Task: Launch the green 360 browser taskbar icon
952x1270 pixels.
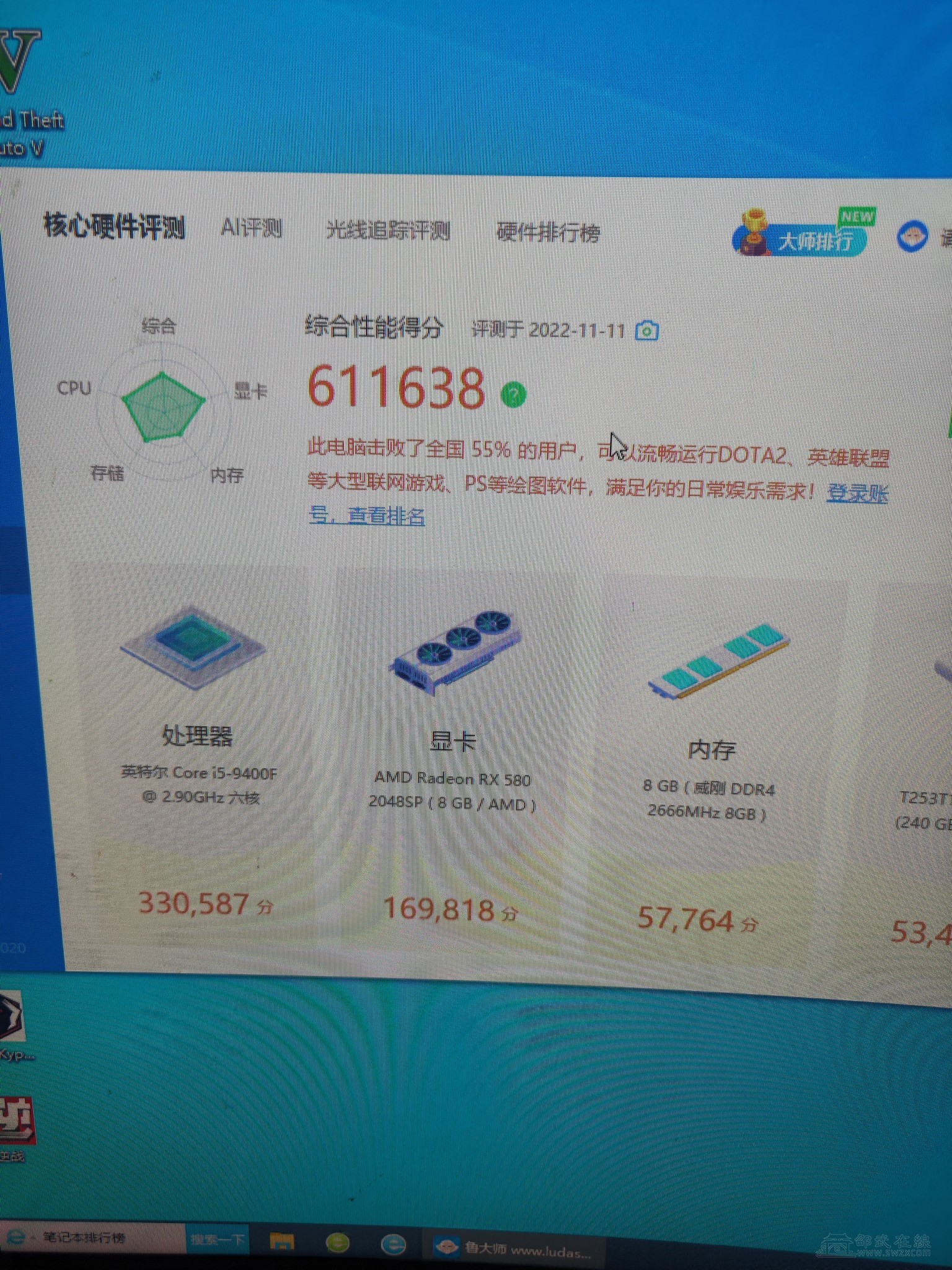Action: 338,1243
